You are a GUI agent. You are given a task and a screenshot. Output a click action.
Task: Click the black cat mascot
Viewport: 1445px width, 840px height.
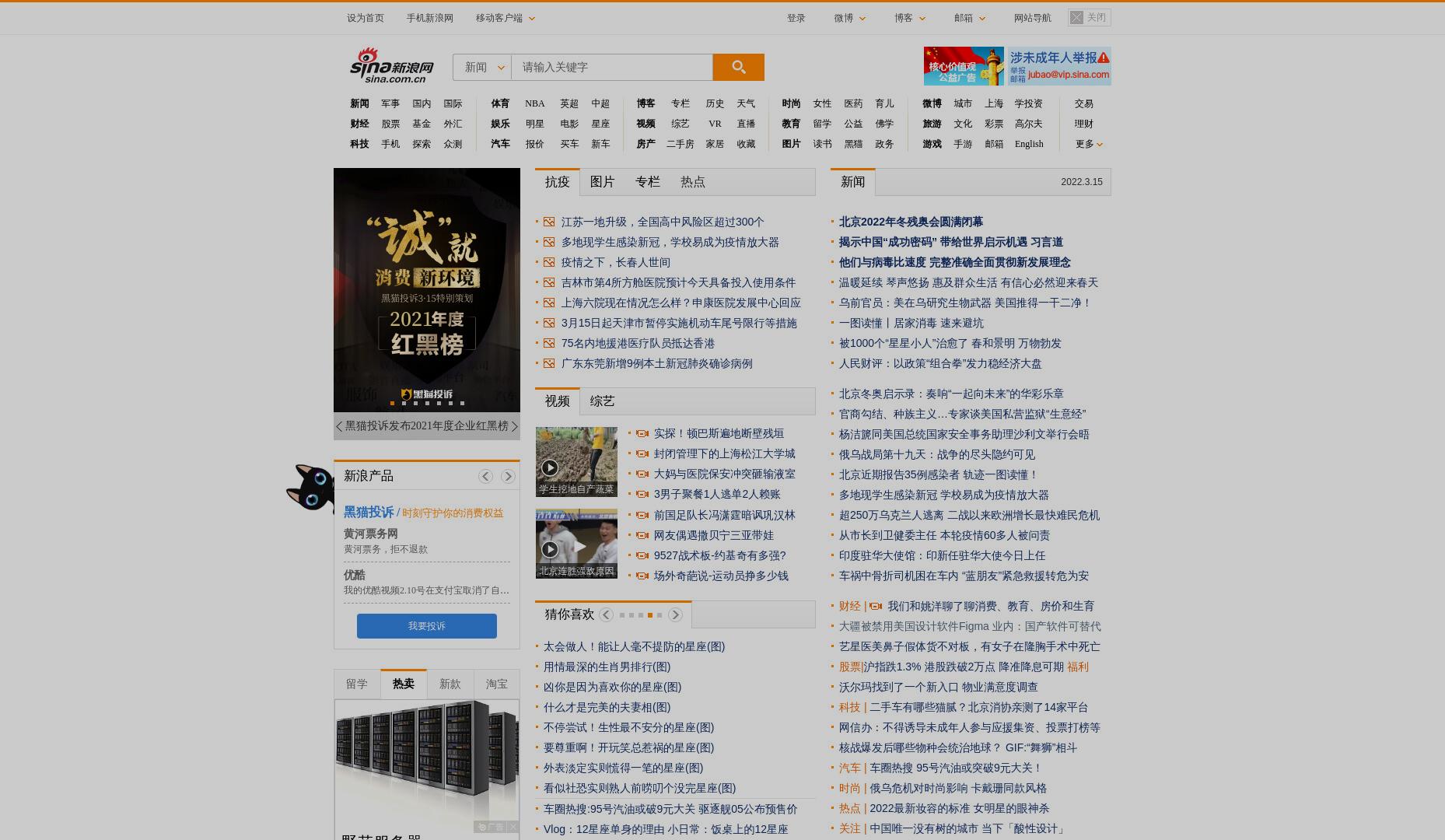click(x=311, y=487)
